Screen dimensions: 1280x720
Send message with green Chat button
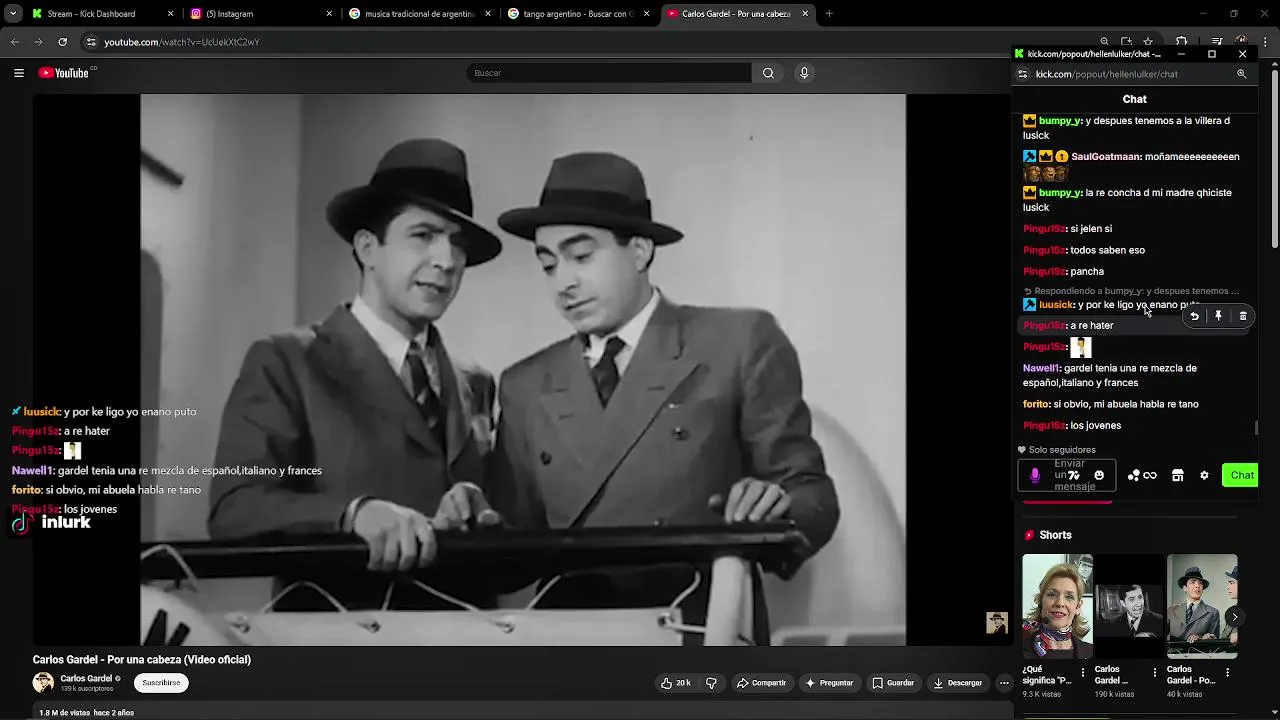click(x=1241, y=476)
